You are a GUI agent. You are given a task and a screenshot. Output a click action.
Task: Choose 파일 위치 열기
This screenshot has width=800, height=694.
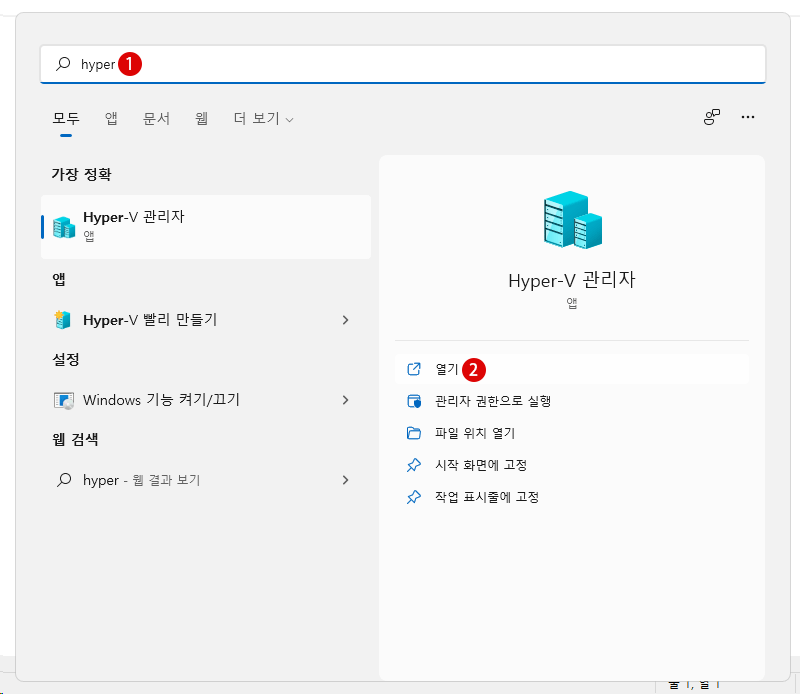click(x=571, y=433)
